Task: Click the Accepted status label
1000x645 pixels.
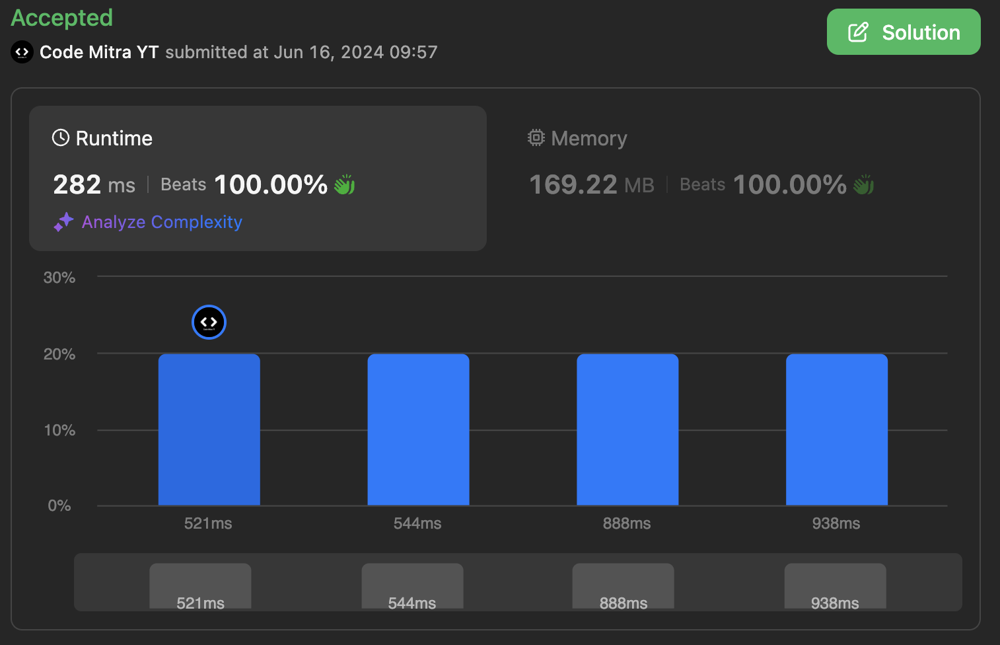Action: click(61, 17)
